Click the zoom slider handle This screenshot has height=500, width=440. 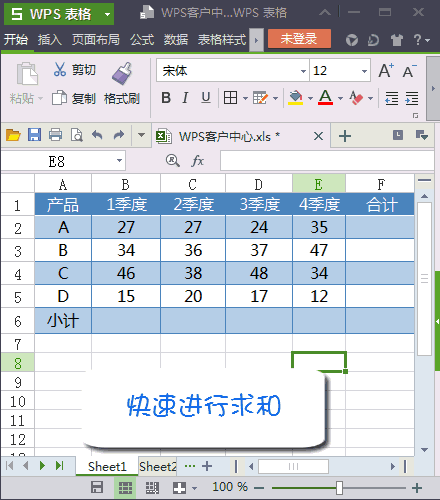[339, 488]
